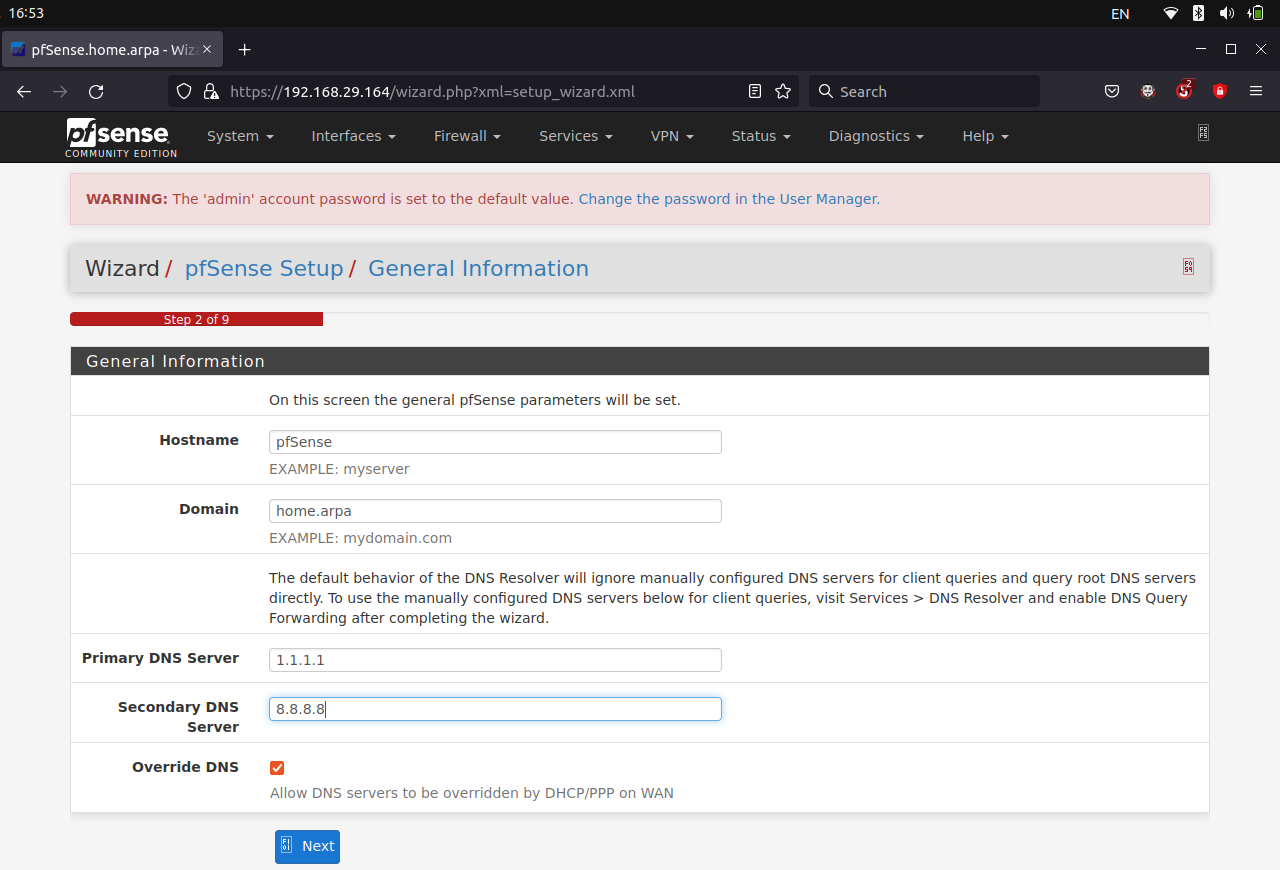1280x870 pixels.
Task: Click the pfSense Setup breadcrumb link
Action: (x=264, y=268)
